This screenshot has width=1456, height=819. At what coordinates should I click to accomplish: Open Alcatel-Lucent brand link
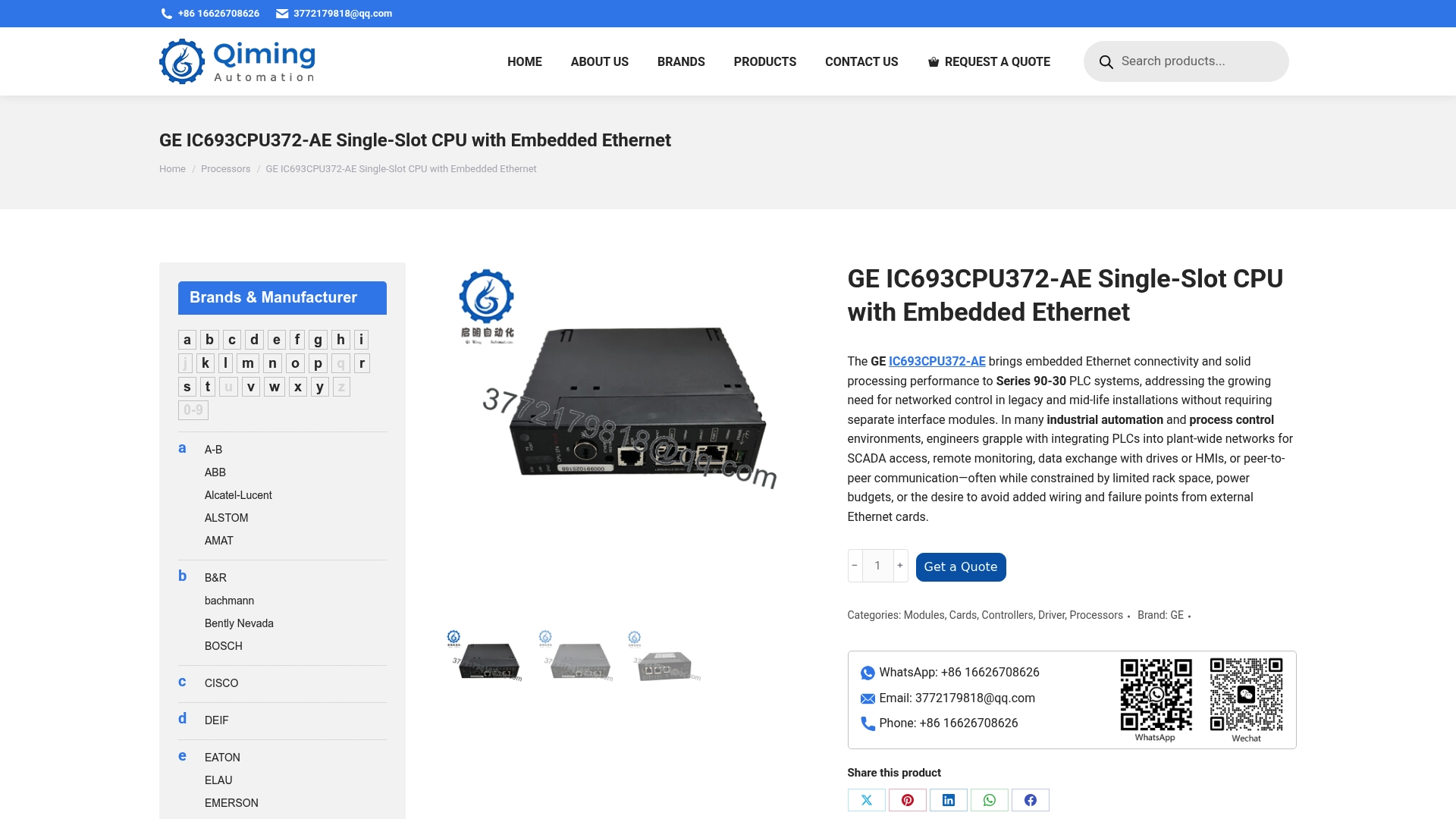(x=238, y=495)
